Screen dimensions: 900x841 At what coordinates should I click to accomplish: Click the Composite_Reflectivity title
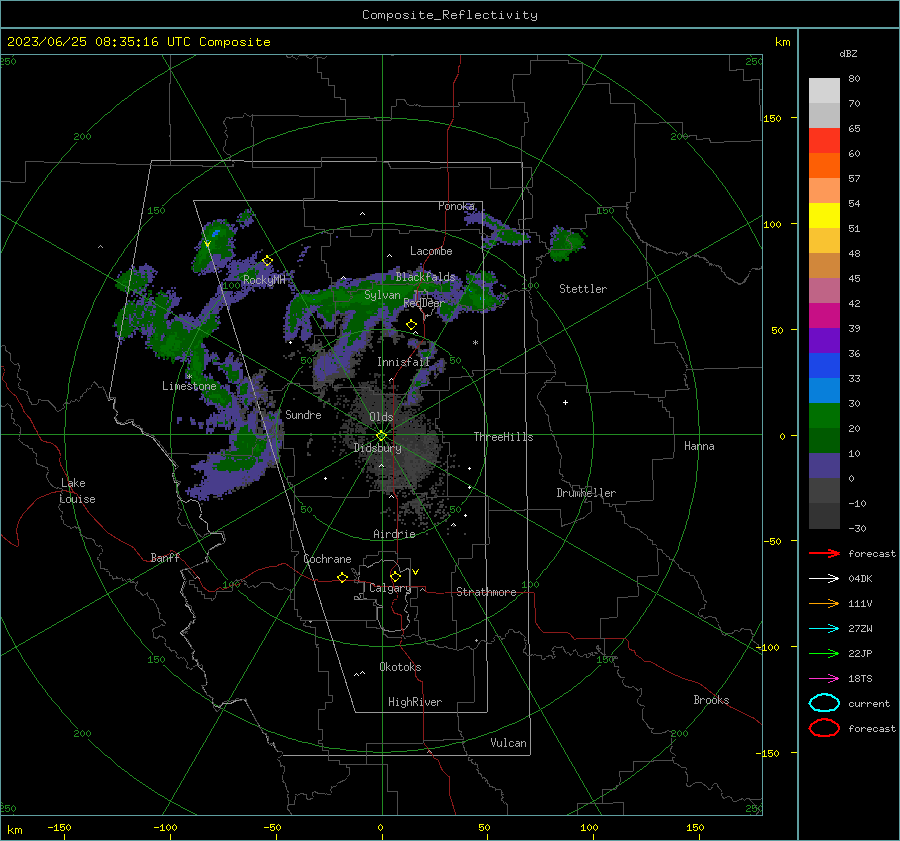(449, 15)
